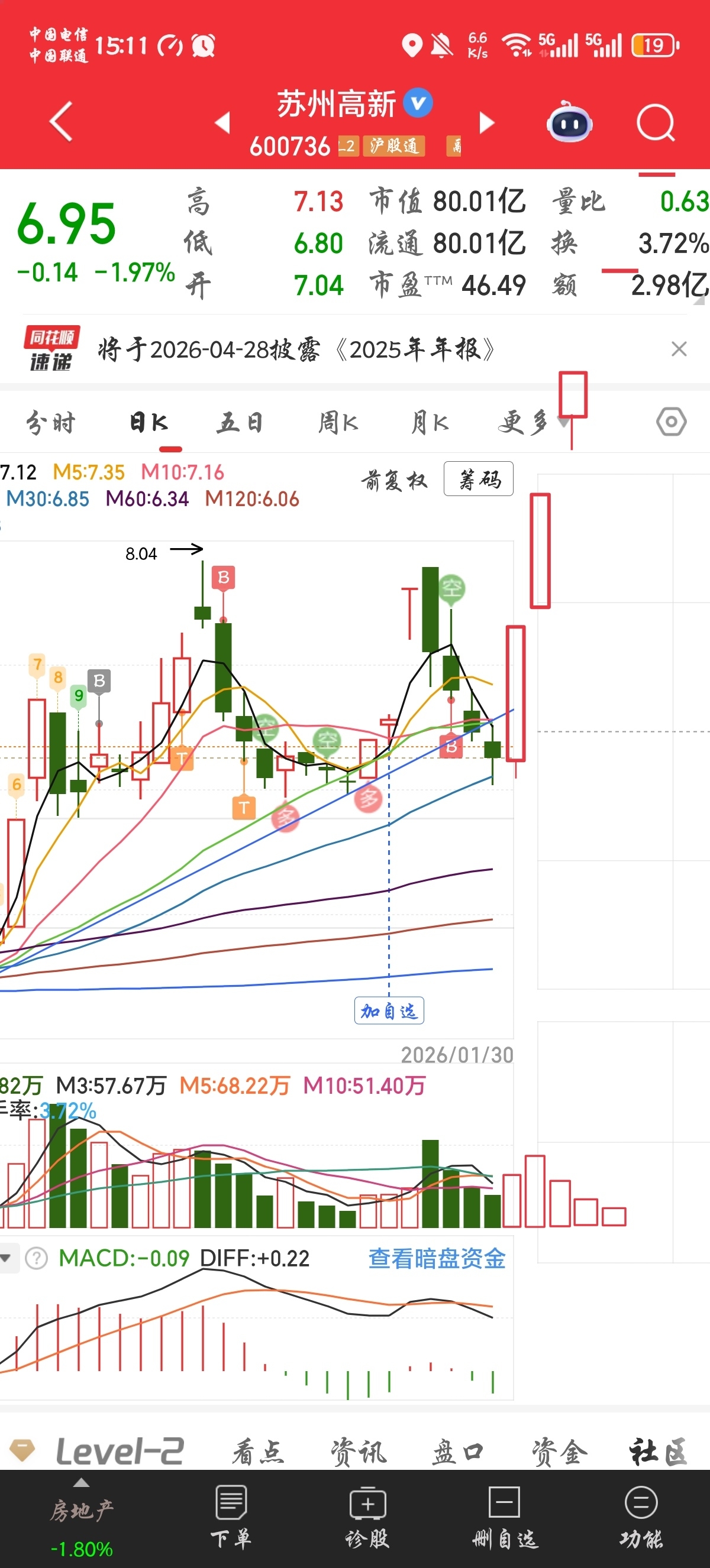This screenshot has width=710, height=1568.
Task: Open the 同花顺速递 logo
Action: [51, 349]
